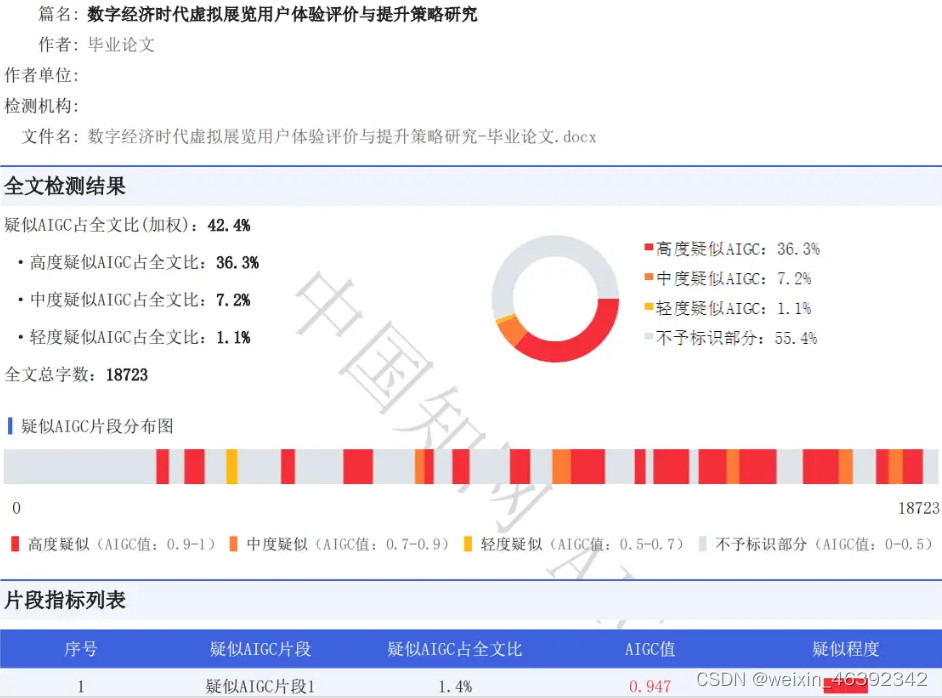The width and height of the screenshot is (942, 698).
Task: Click author value 毕业论文
Action: (x=121, y=44)
